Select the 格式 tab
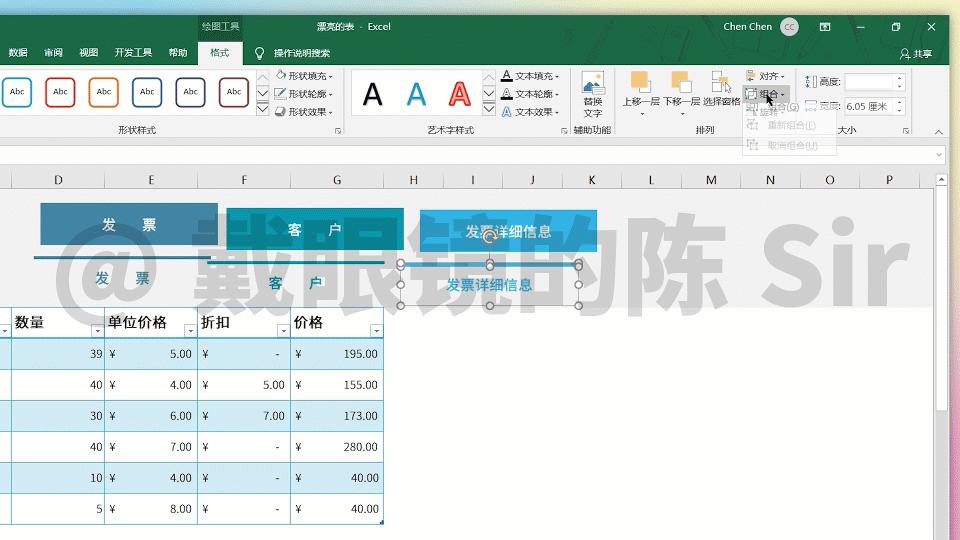 tap(220, 53)
